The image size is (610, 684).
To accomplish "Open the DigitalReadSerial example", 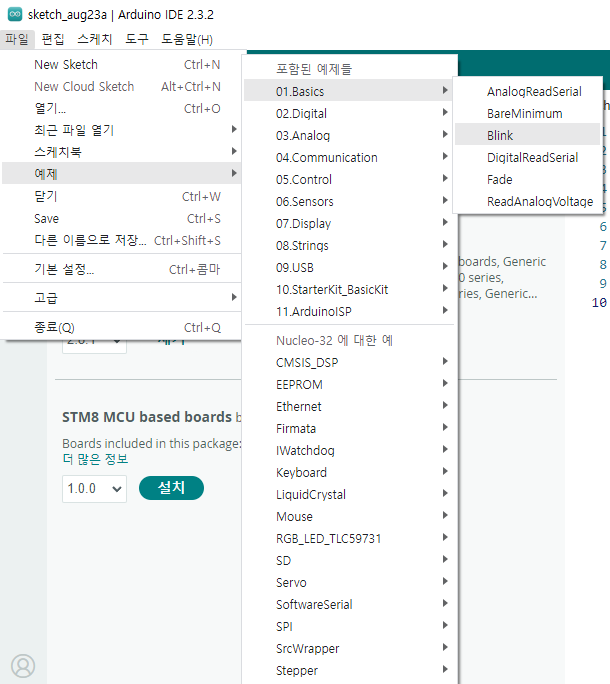I will pos(528,157).
